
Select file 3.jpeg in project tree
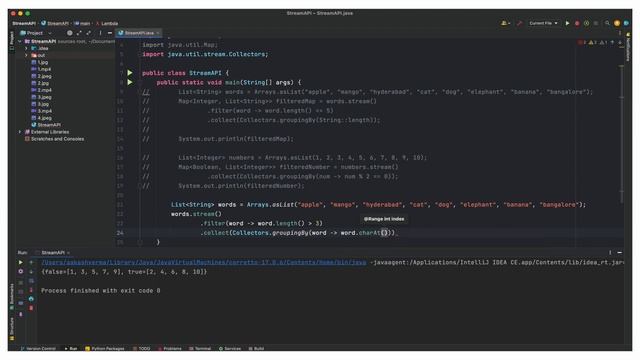coord(42,98)
